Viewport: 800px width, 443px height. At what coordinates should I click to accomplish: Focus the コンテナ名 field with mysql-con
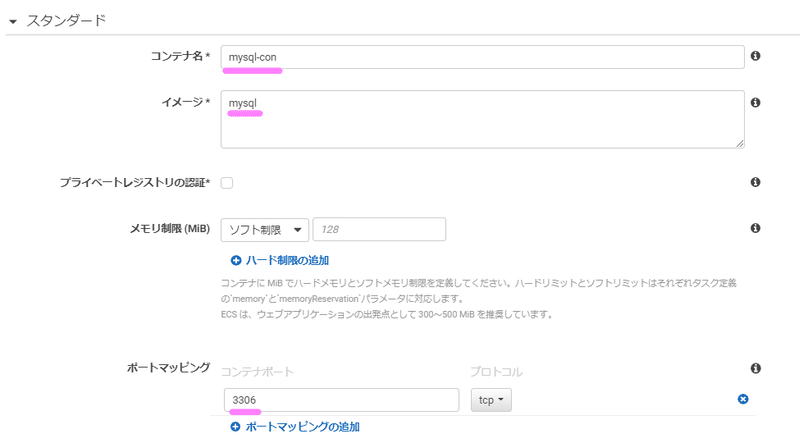483,57
